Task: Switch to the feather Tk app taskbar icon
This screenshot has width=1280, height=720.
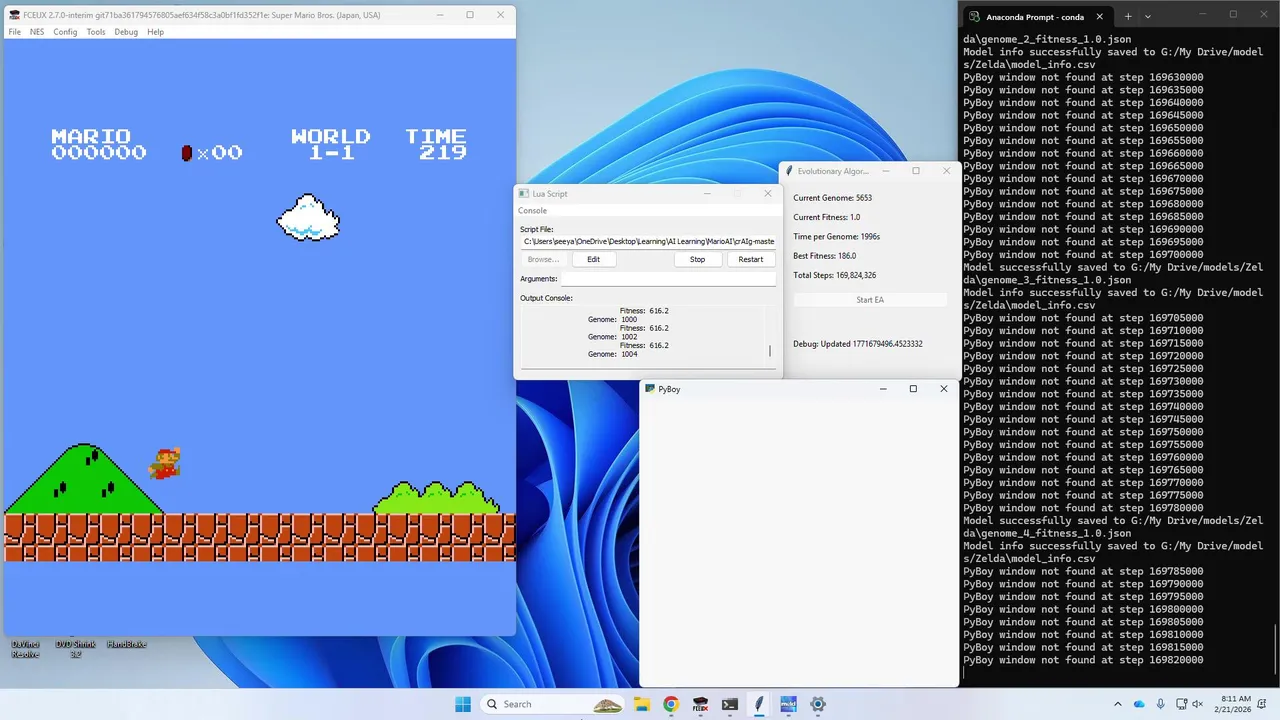Action: click(759, 704)
